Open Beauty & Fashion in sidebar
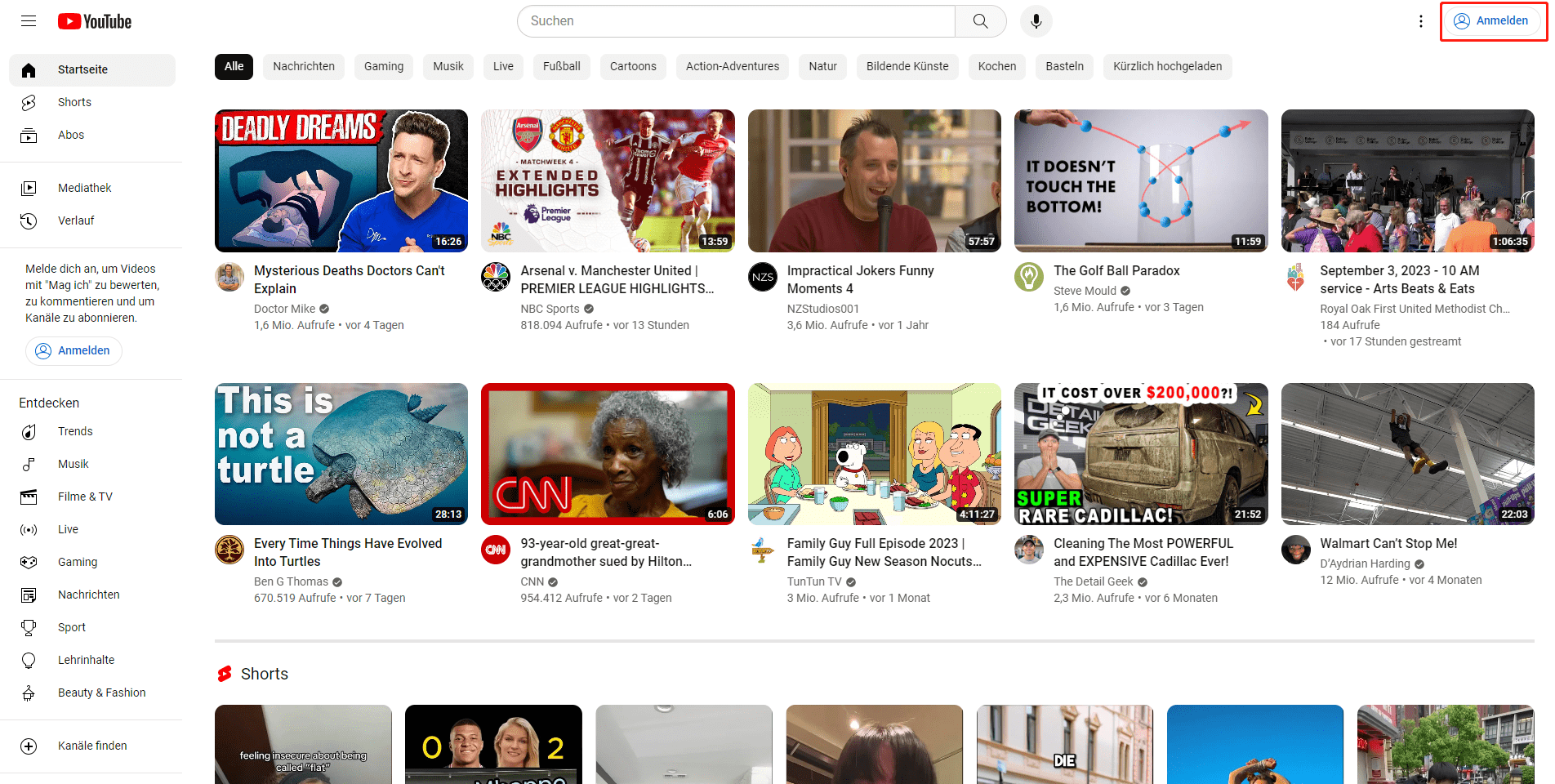The width and height of the screenshot is (1555, 784). pyautogui.click(x=92, y=693)
